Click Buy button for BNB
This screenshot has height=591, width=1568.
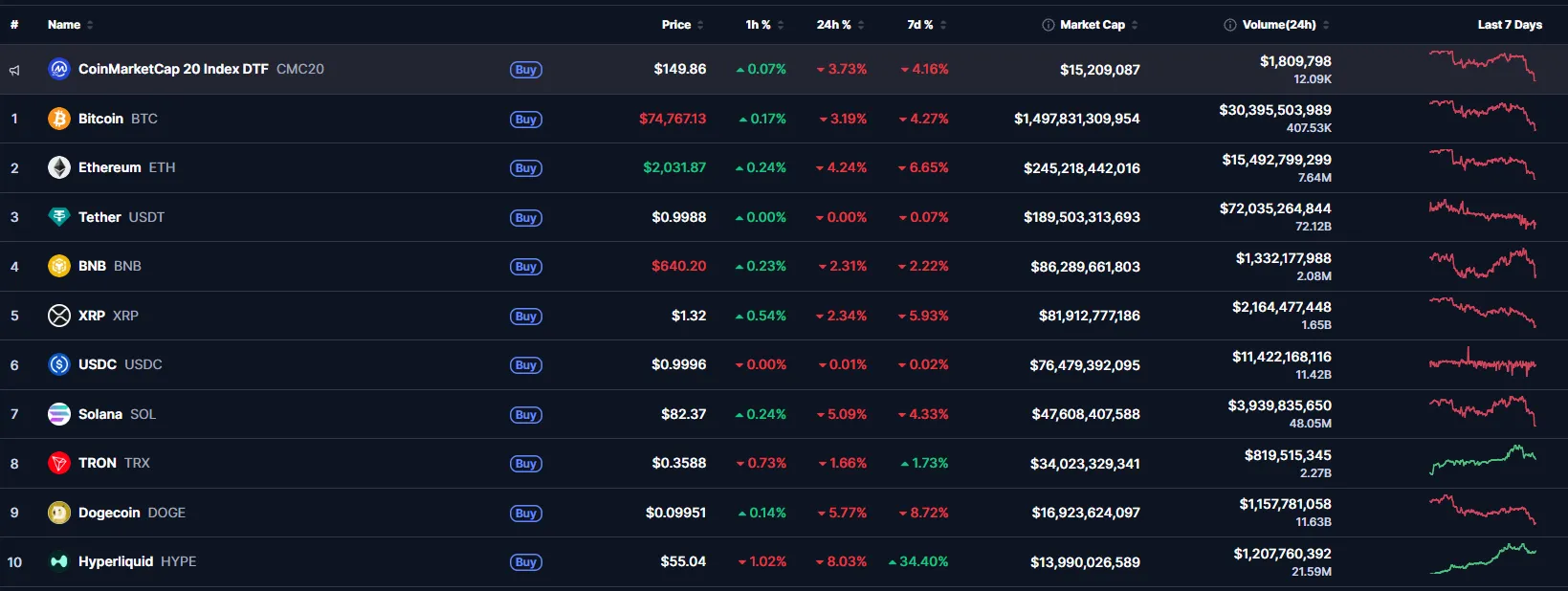pos(526,267)
